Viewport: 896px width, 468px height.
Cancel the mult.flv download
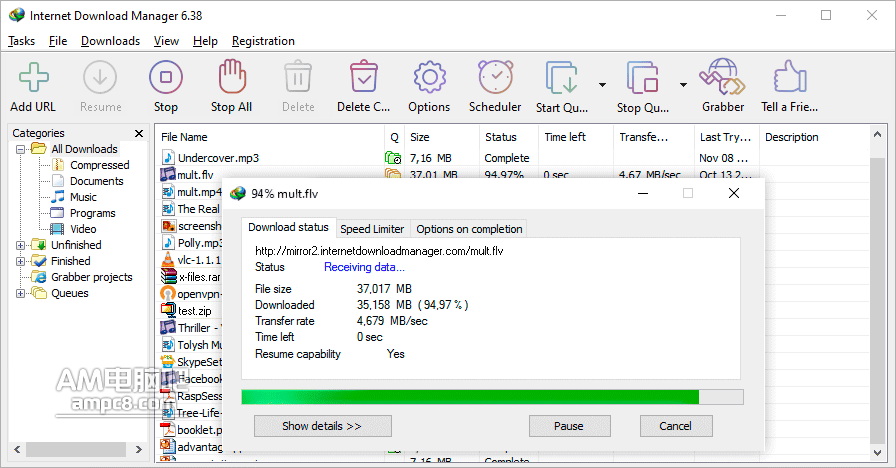[675, 426]
